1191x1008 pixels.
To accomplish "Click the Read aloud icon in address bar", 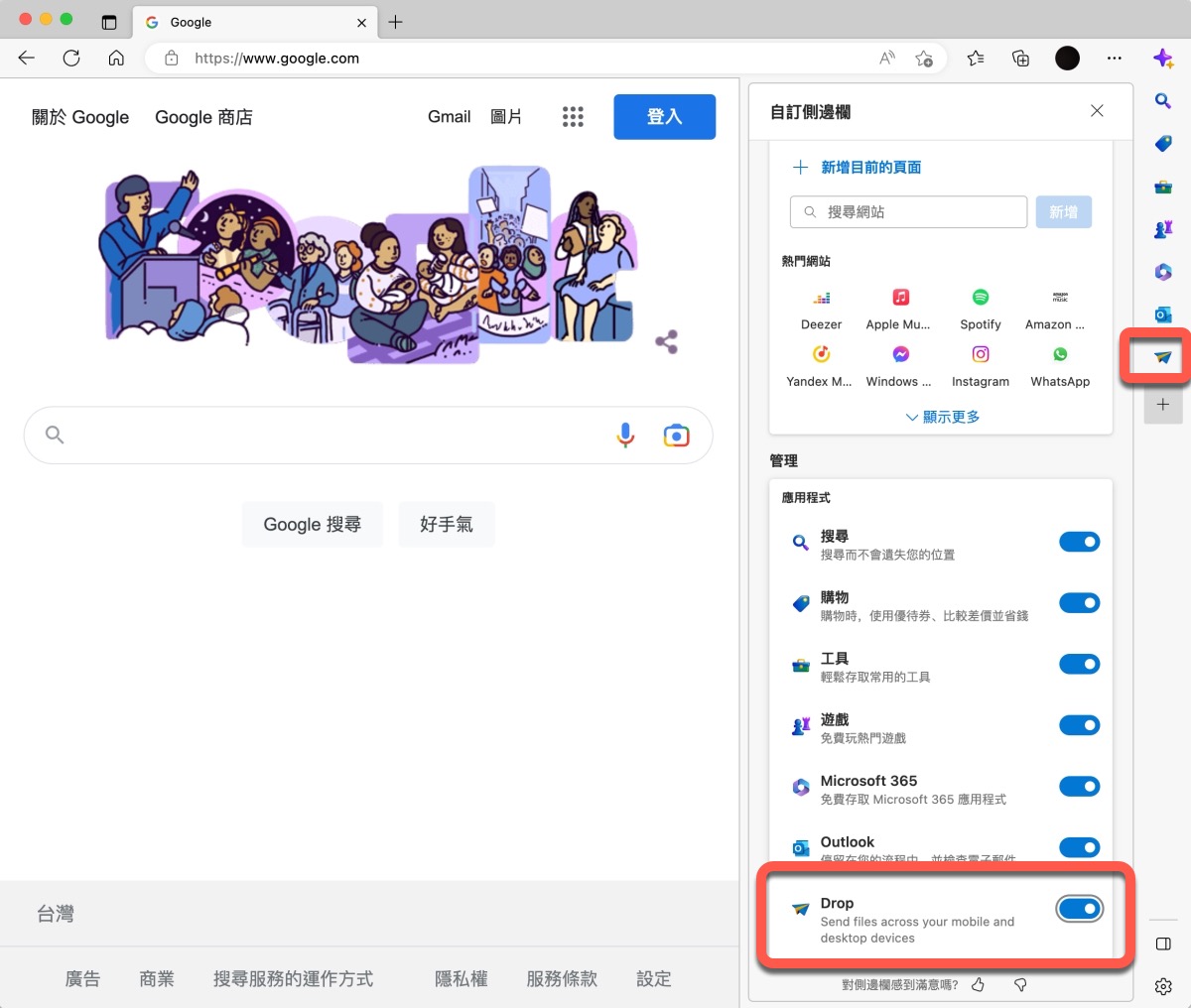I will tap(886, 59).
